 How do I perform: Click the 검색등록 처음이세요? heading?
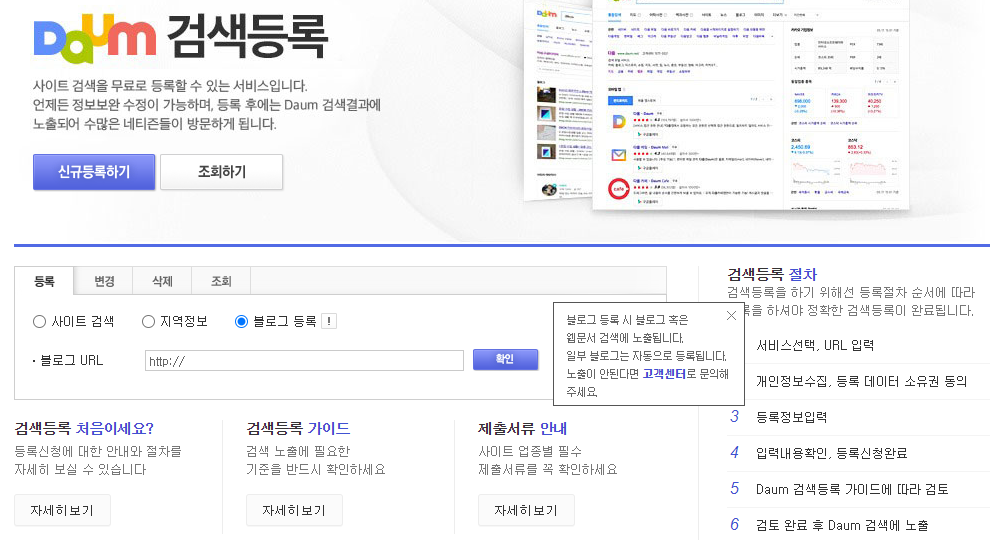pyautogui.click(x=84, y=428)
